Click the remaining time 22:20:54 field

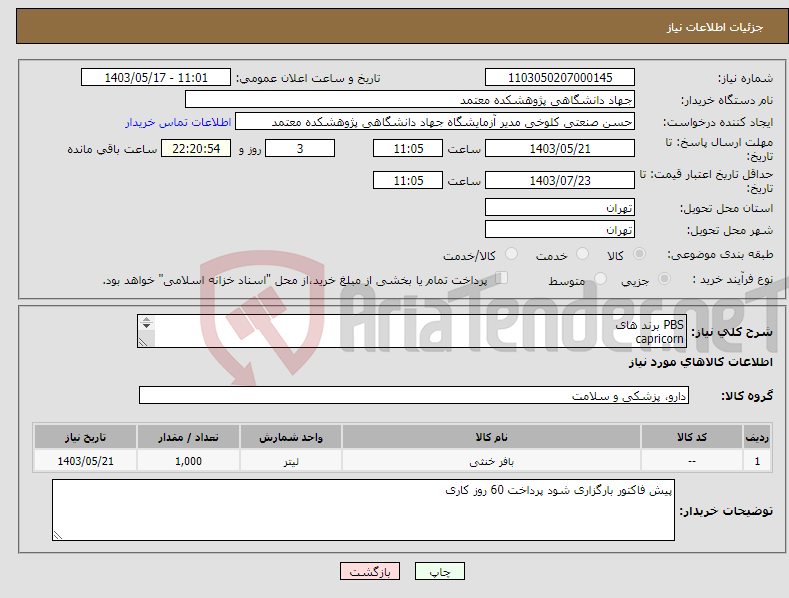tap(196, 148)
